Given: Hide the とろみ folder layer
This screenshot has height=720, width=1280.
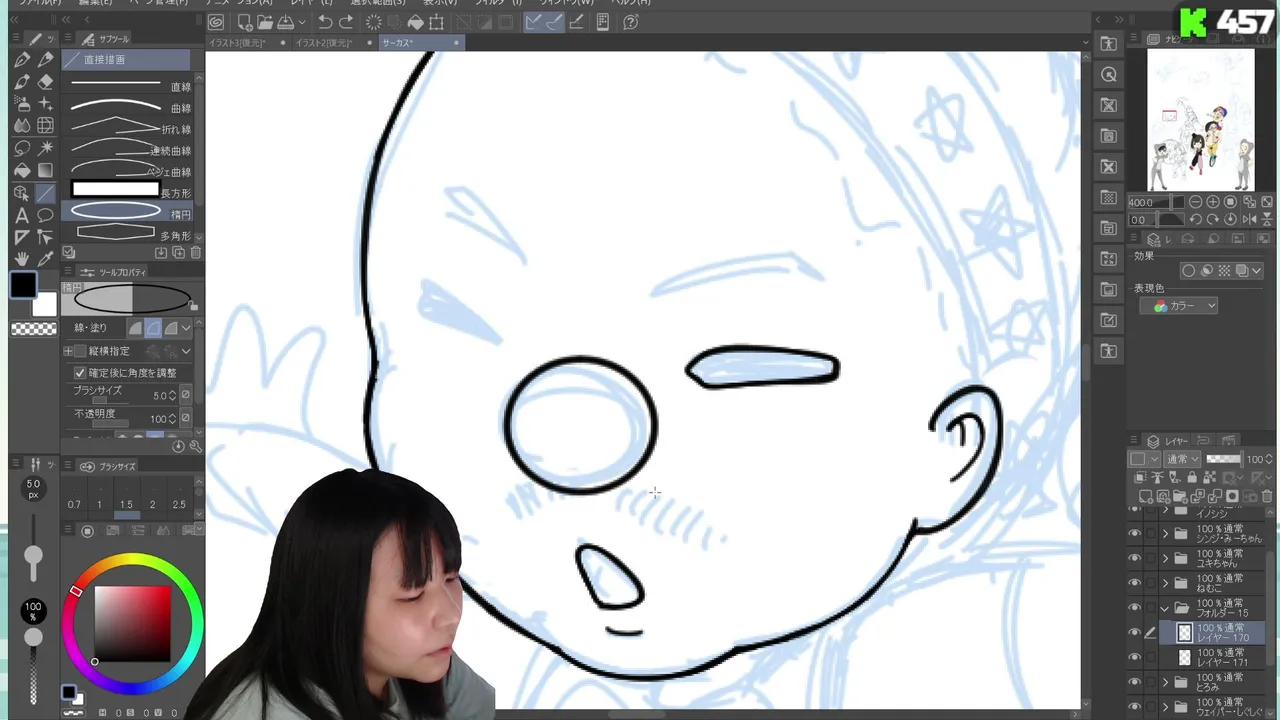Looking at the screenshot, I should tap(1134, 682).
